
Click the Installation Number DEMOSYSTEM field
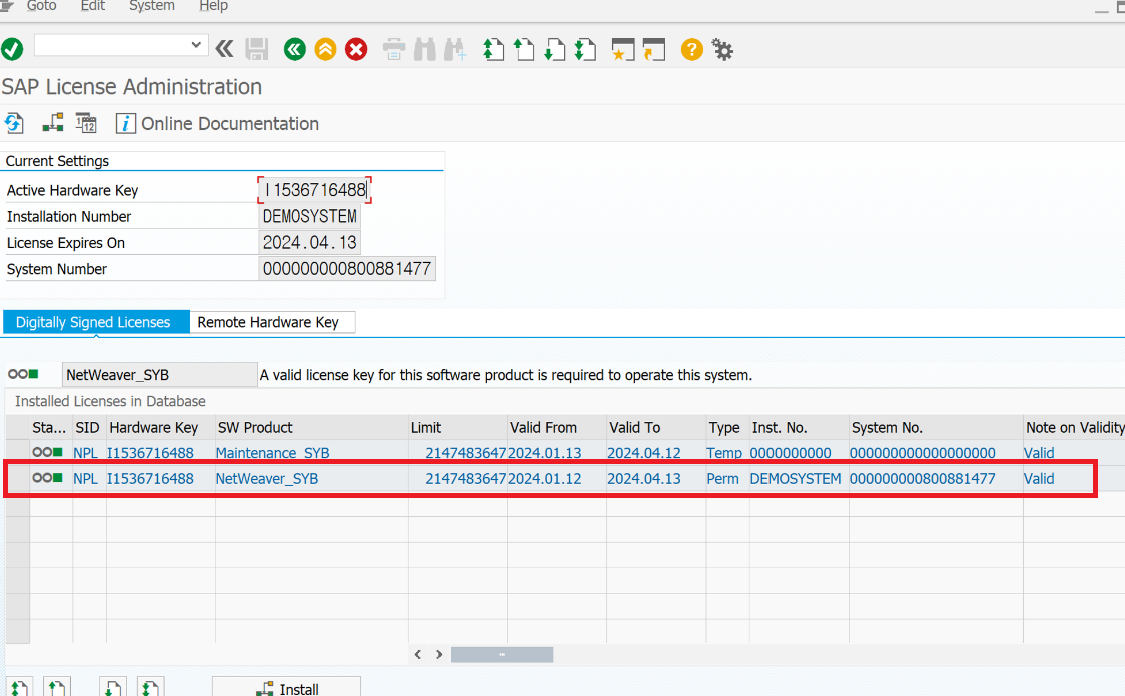pyautogui.click(x=309, y=216)
